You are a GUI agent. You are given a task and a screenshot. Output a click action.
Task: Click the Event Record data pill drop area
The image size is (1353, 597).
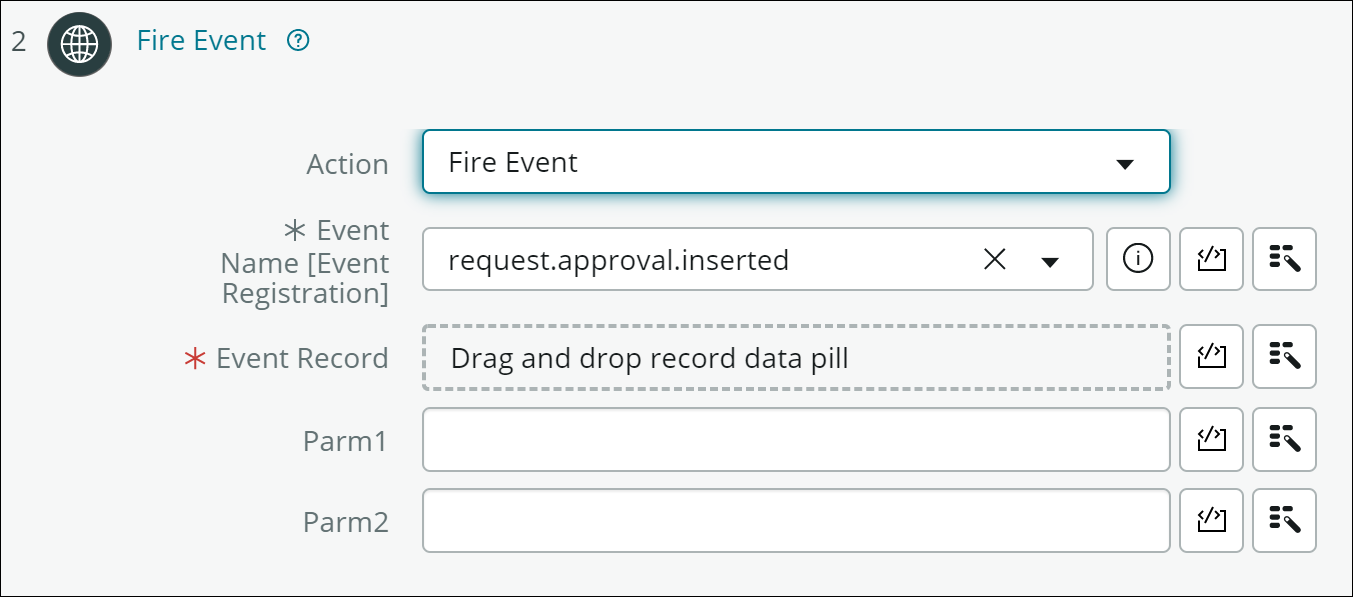coord(796,357)
